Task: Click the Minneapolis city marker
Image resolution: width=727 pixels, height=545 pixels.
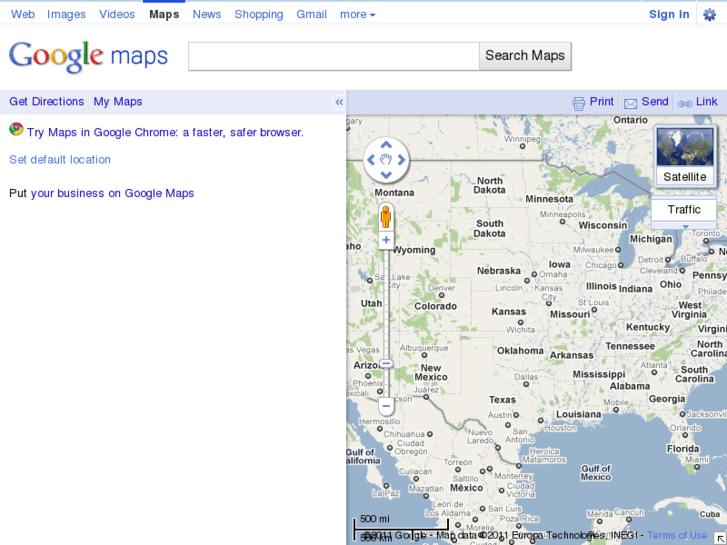Action: tap(562, 222)
